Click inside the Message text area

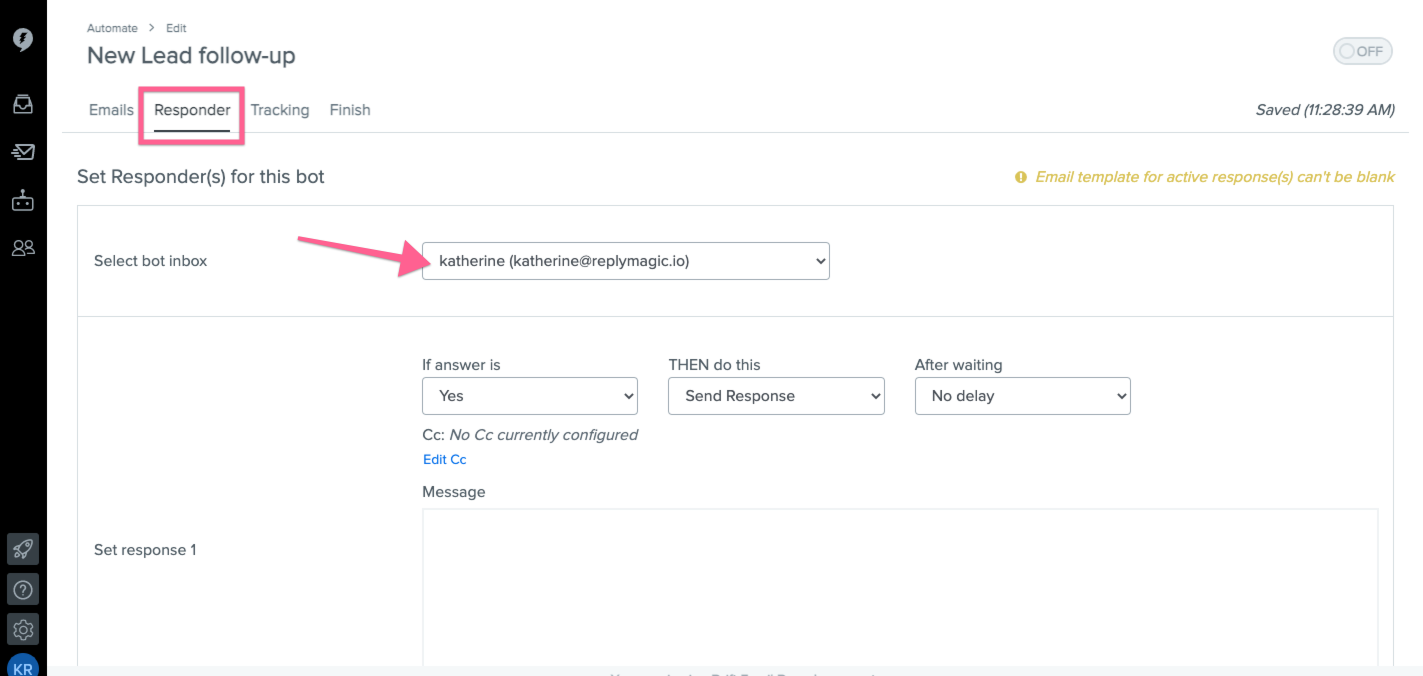[x=900, y=588]
